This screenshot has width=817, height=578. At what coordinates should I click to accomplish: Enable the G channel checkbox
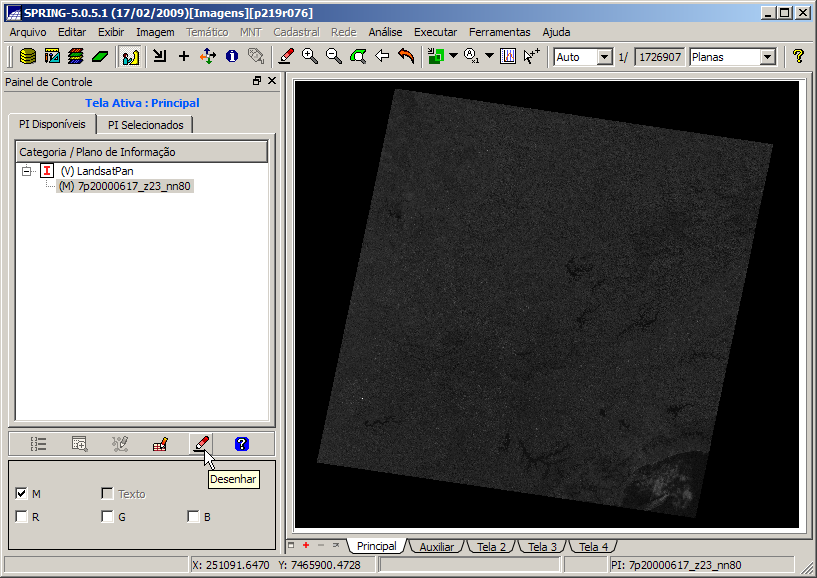(x=107, y=517)
